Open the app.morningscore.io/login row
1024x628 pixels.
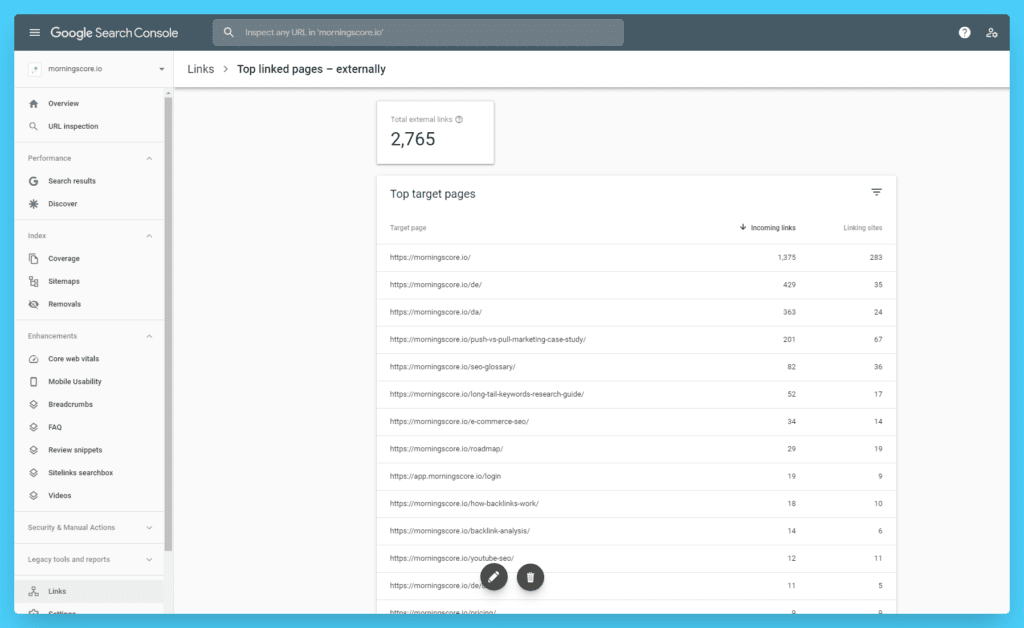[x=636, y=477]
